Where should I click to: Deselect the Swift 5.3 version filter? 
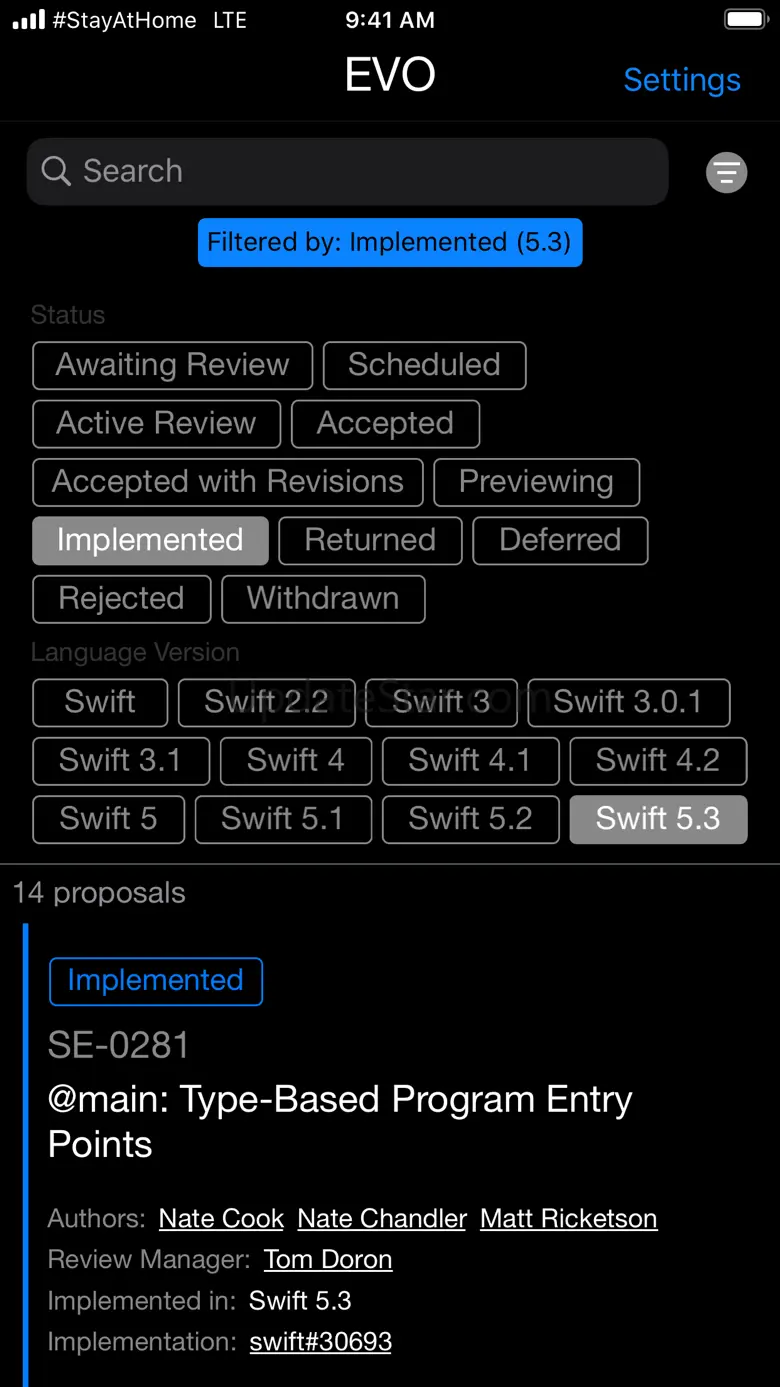(x=658, y=819)
